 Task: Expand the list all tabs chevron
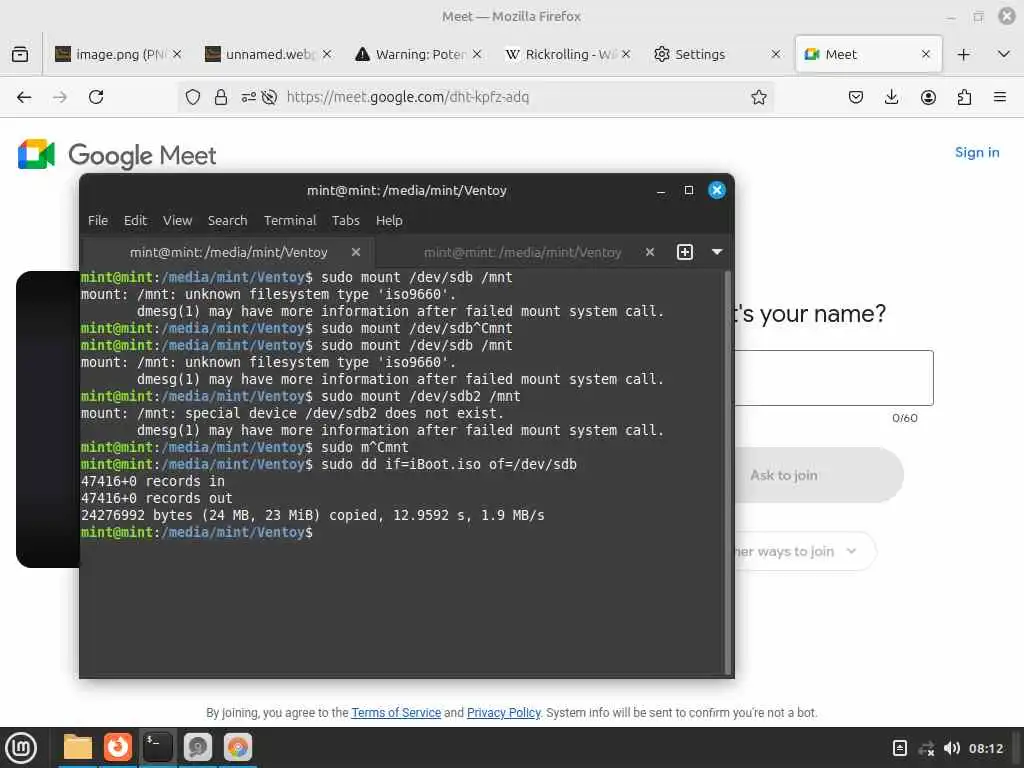coord(1004,54)
